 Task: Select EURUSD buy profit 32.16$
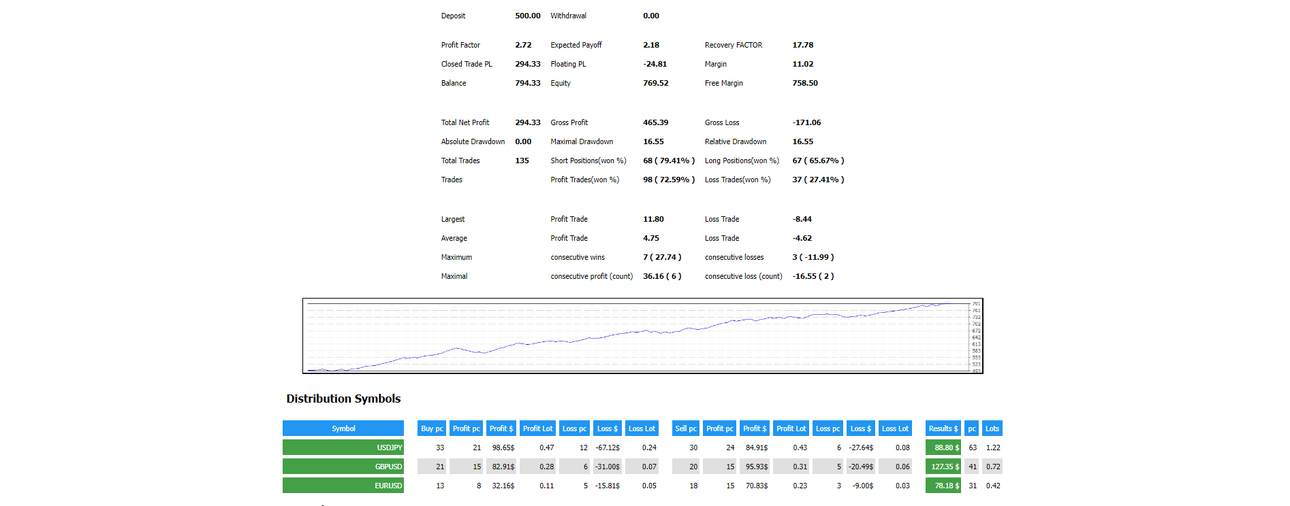tap(502, 485)
